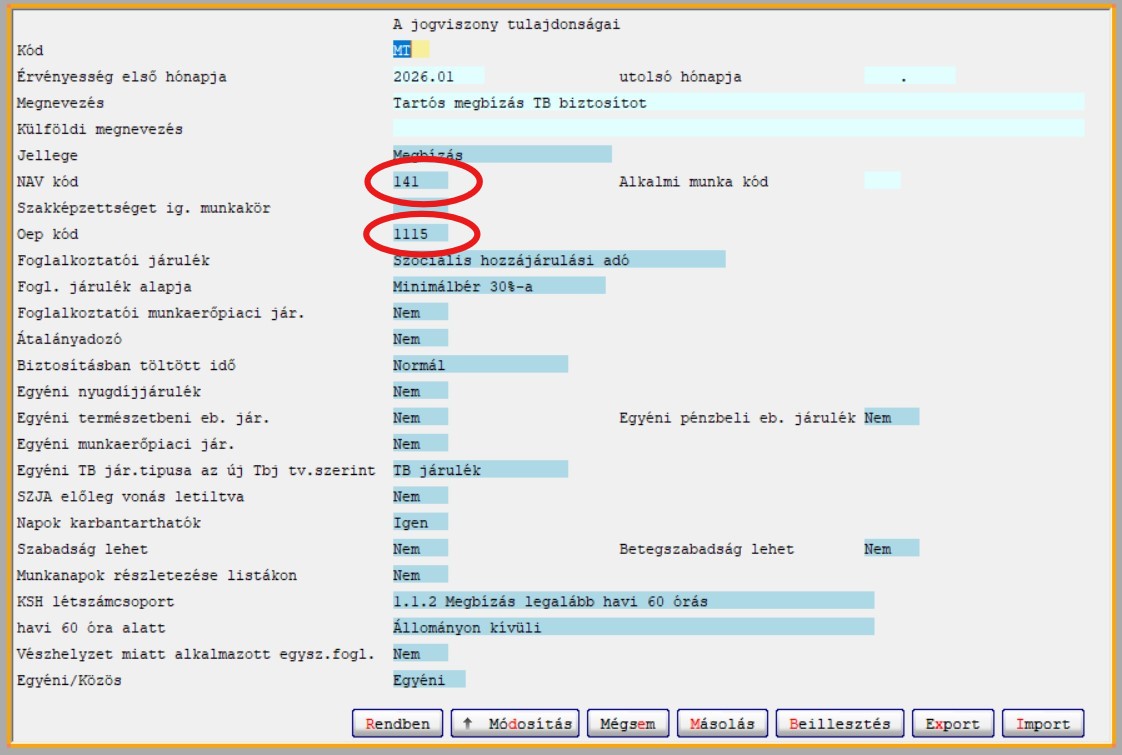Toggle Betegszabadság lehet Nem value
1122x755 pixels.
click(x=891, y=549)
